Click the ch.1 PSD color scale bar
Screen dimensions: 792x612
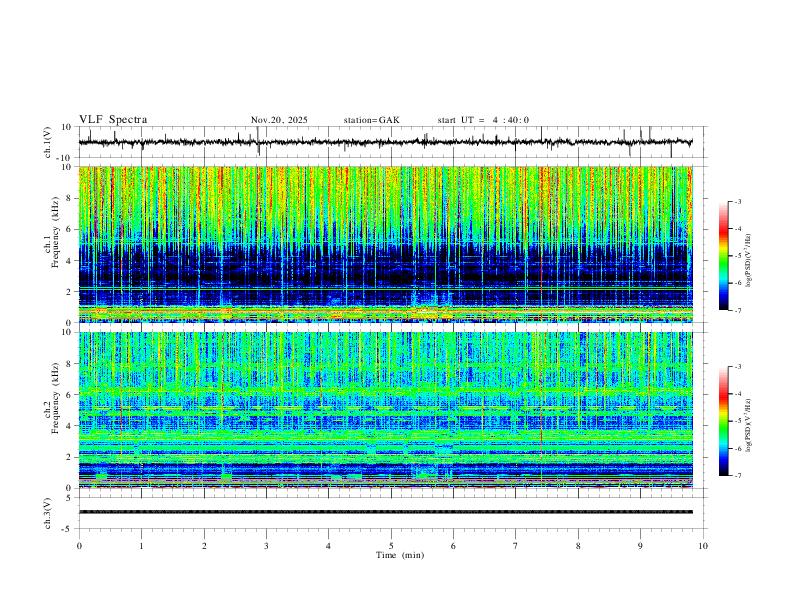[724, 256]
